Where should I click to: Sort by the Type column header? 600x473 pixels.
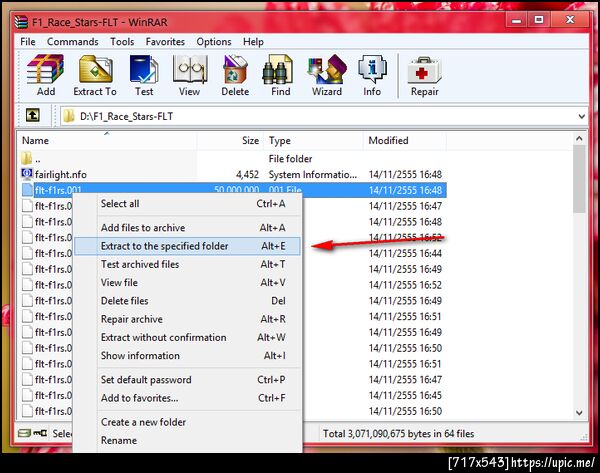click(x=313, y=140)
